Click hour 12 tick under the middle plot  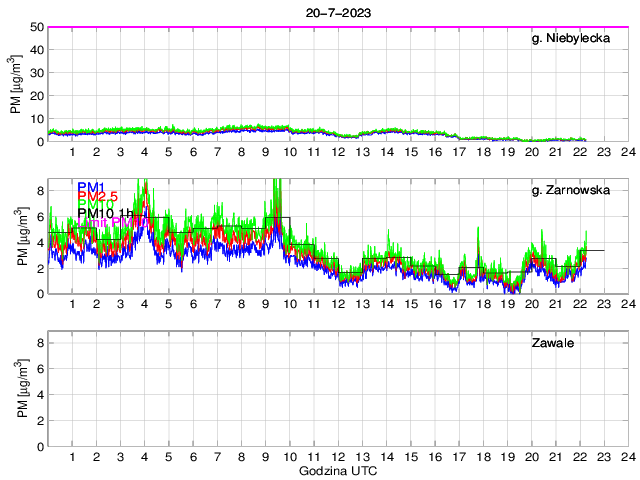click(338, 304)
